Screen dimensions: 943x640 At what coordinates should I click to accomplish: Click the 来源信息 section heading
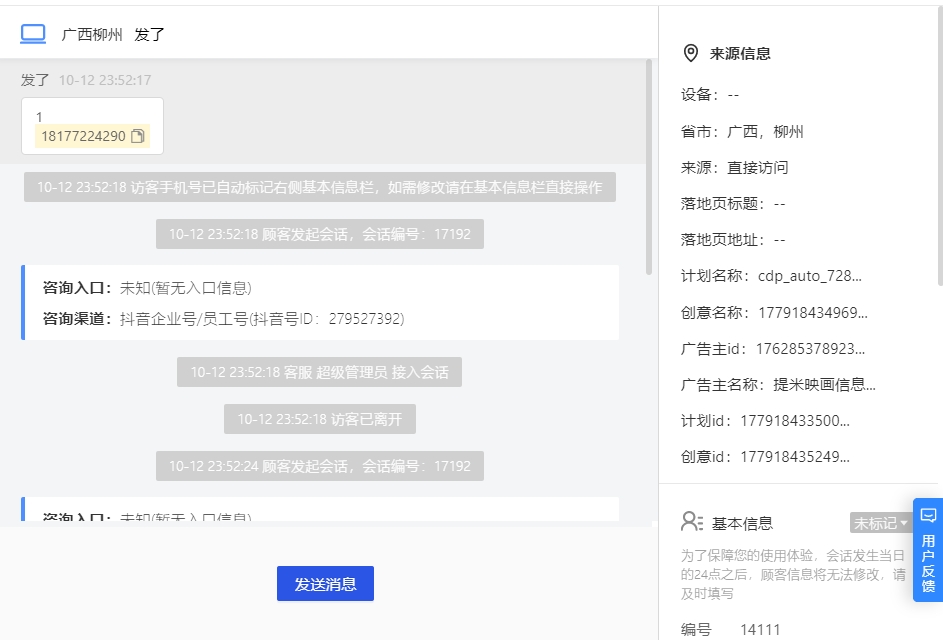point(740,54)
